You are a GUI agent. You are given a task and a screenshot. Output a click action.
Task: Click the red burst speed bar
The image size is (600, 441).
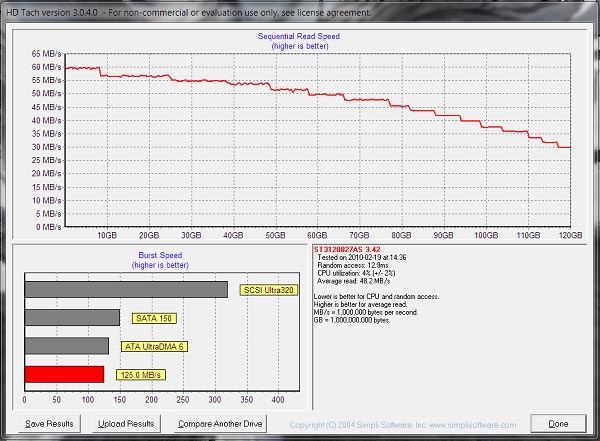pyautogui.click(x=64, y=374)
